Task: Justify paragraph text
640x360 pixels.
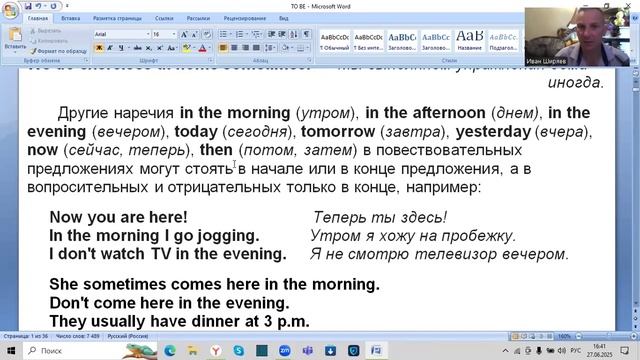Action: pyautogui.click(x=256, y=48)
